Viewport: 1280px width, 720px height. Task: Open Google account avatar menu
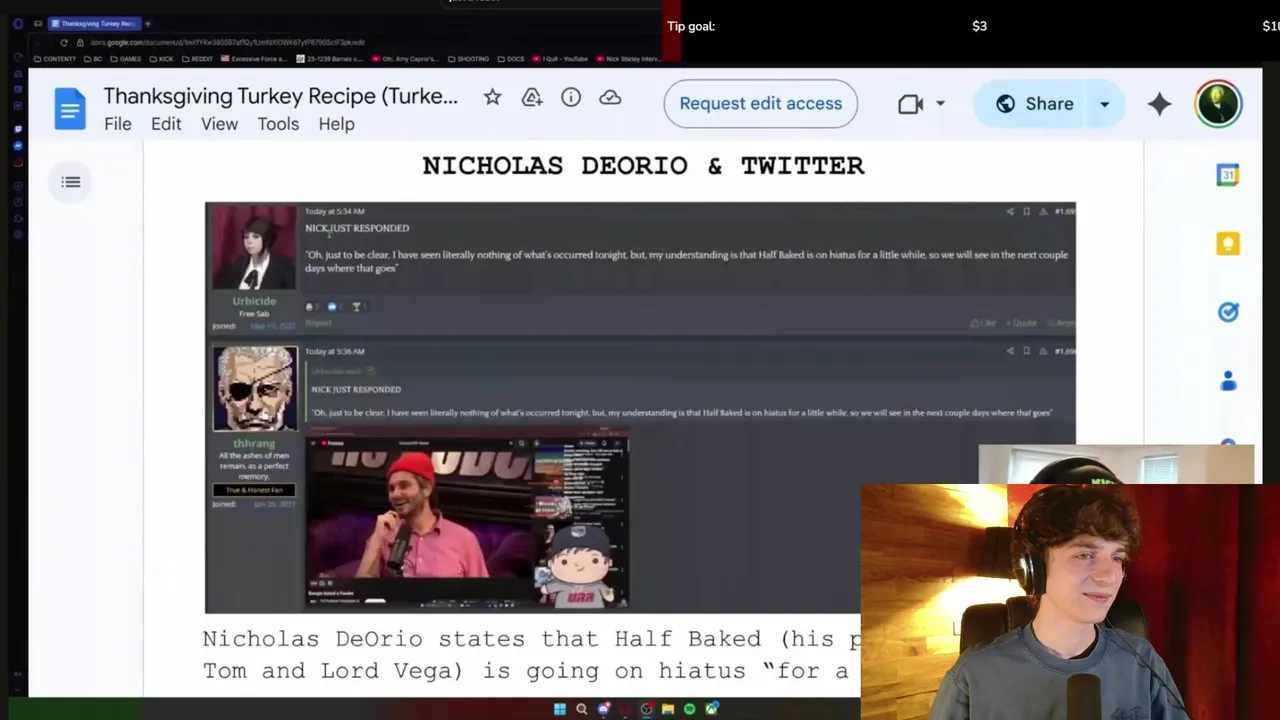pyautogui.click(x=1218, y=103)
